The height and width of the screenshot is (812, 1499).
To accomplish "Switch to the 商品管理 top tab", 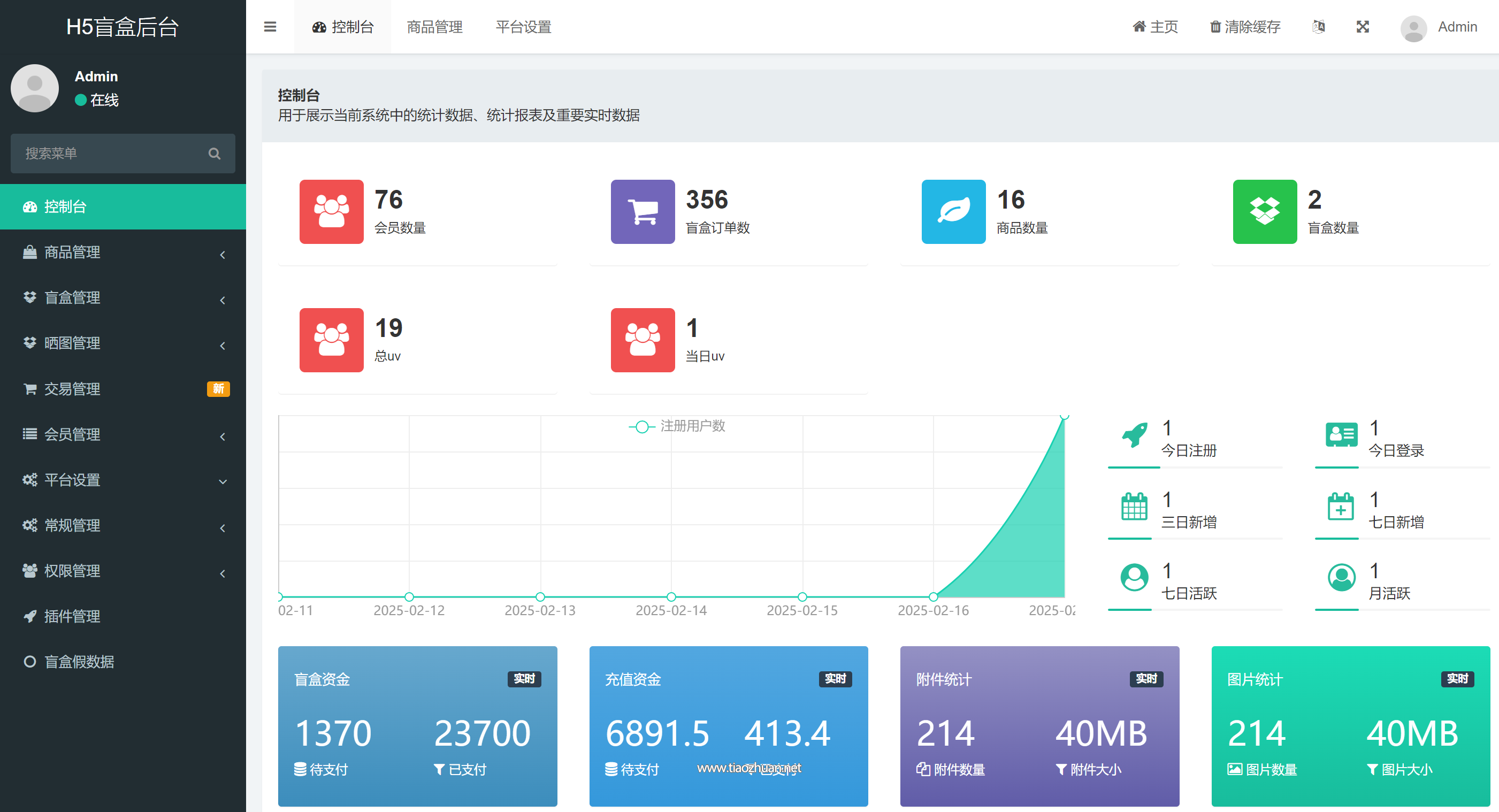I will 435,27.
